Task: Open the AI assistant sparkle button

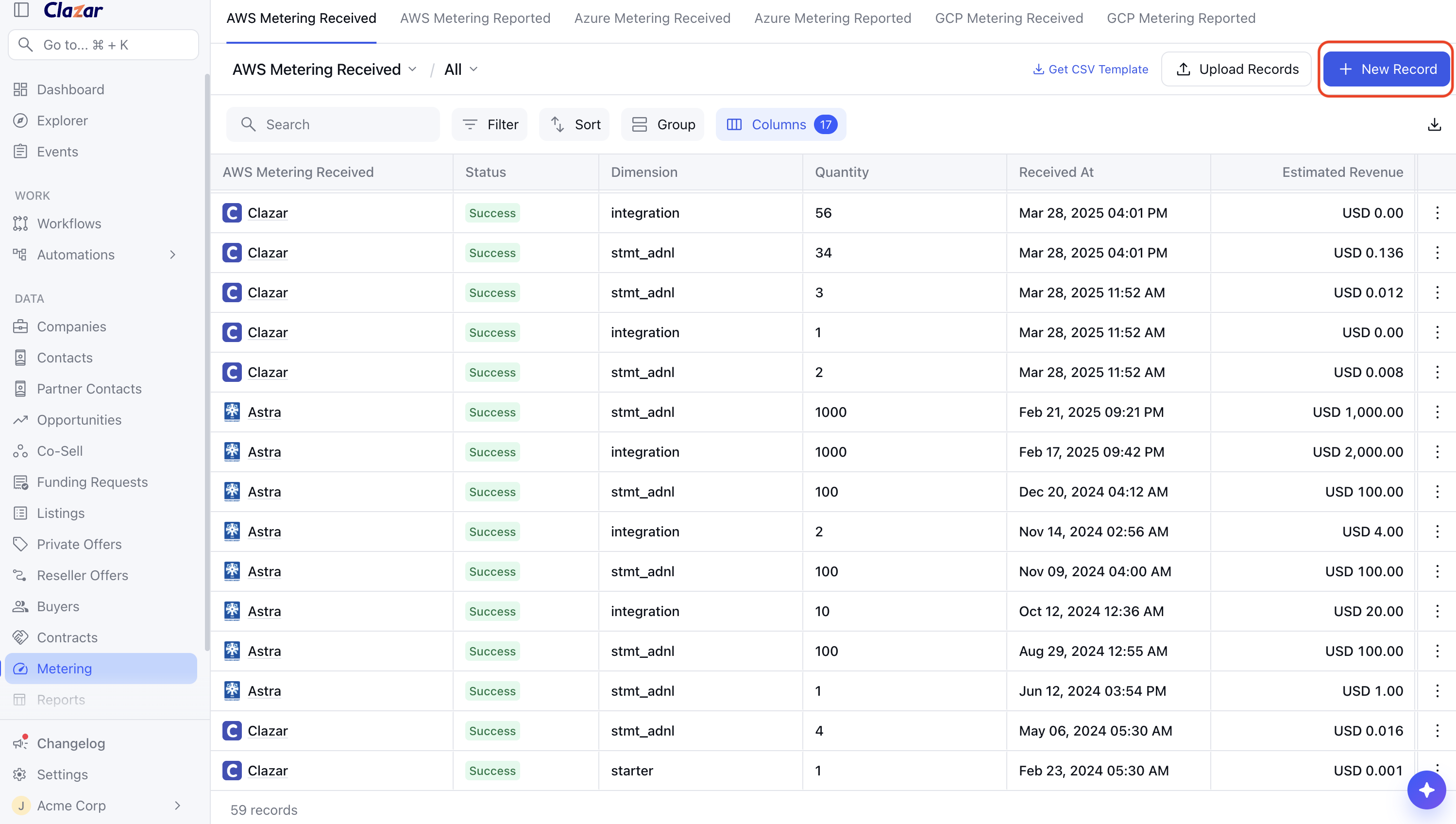Action: click(1426, 790)
